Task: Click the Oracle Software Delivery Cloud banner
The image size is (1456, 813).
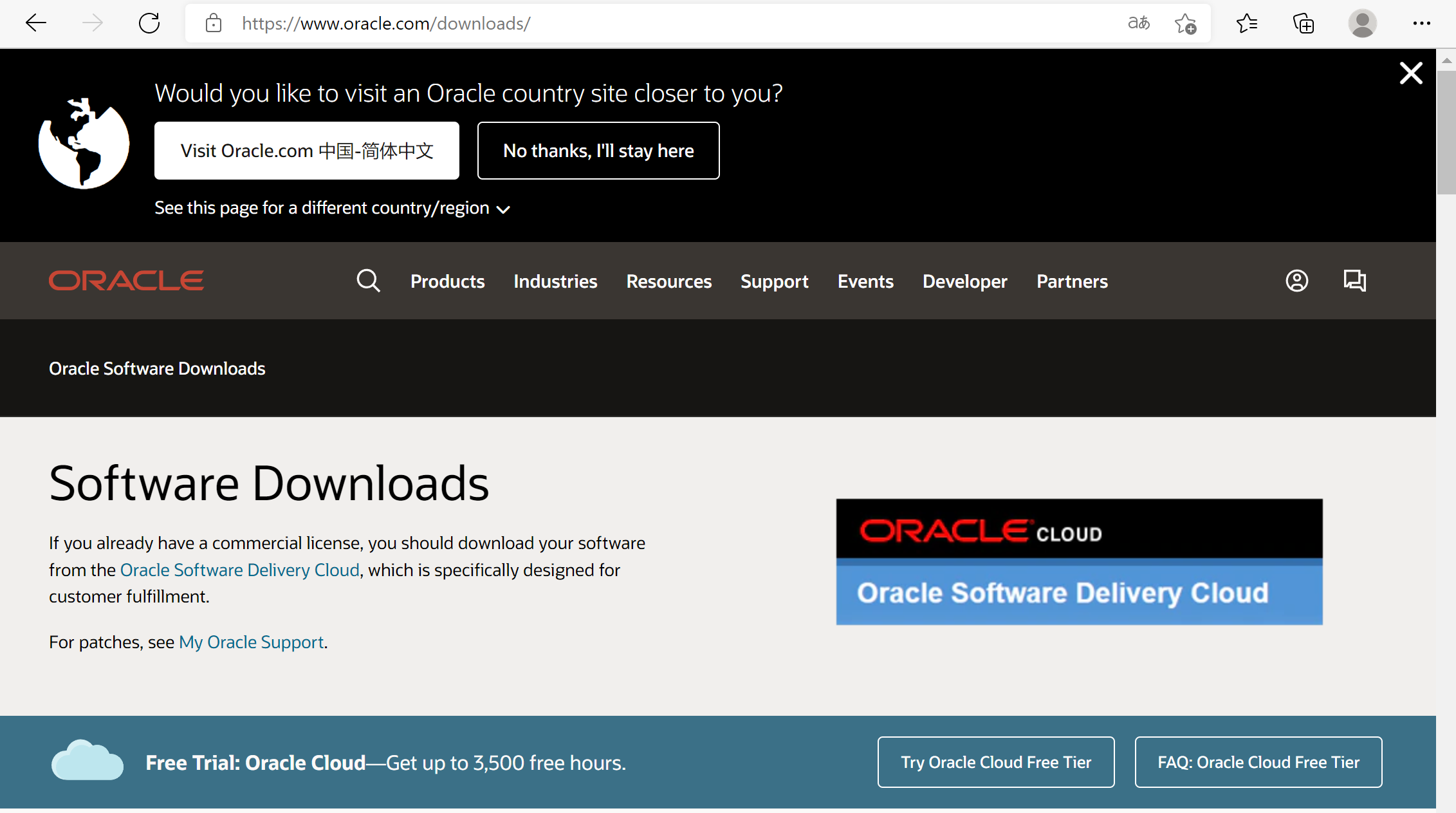Action: pyautogui.click(x=1079, y=561)
